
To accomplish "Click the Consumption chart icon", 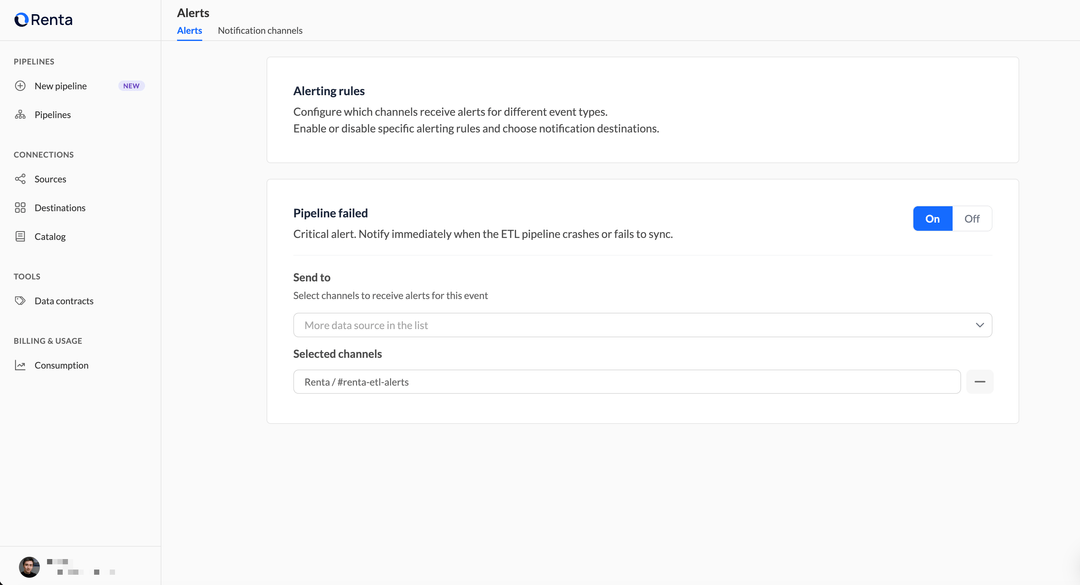I will [20, 365].
